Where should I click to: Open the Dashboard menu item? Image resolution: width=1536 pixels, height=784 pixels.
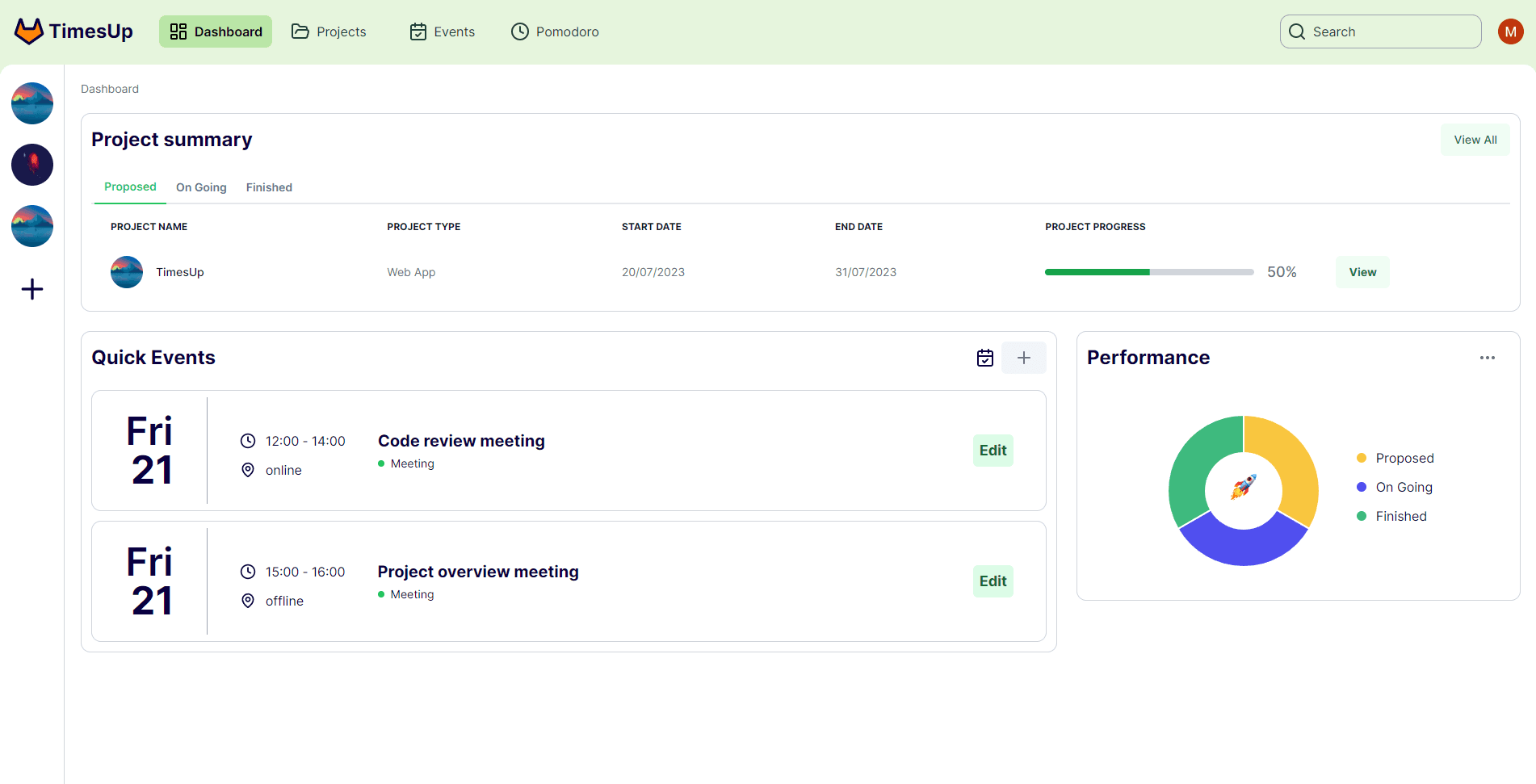pos(215,31)
